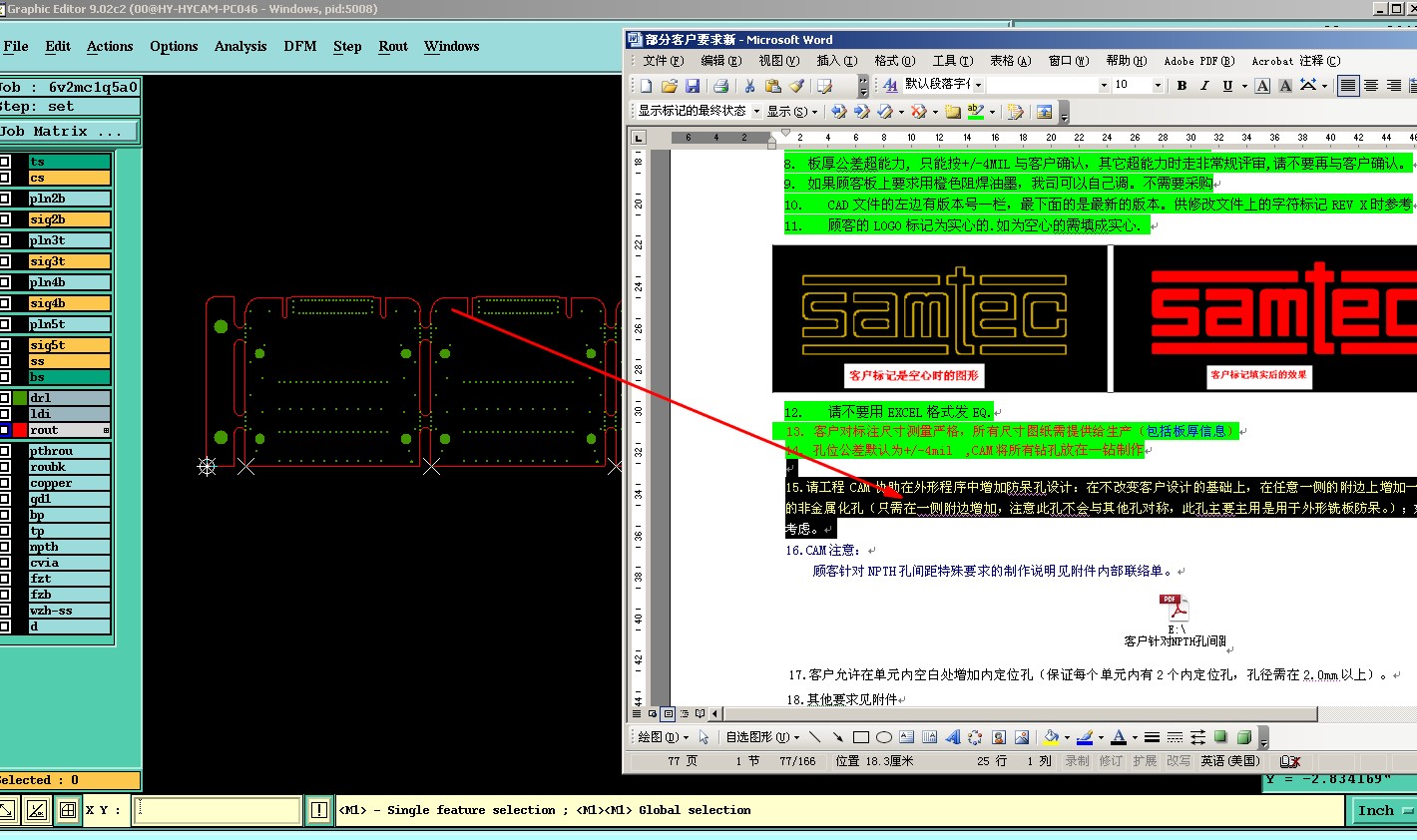Image resolution: width=1417 pixels, height=840 pixels.
Task: Click the Job Matrix ... button
Action: point(69,132)
